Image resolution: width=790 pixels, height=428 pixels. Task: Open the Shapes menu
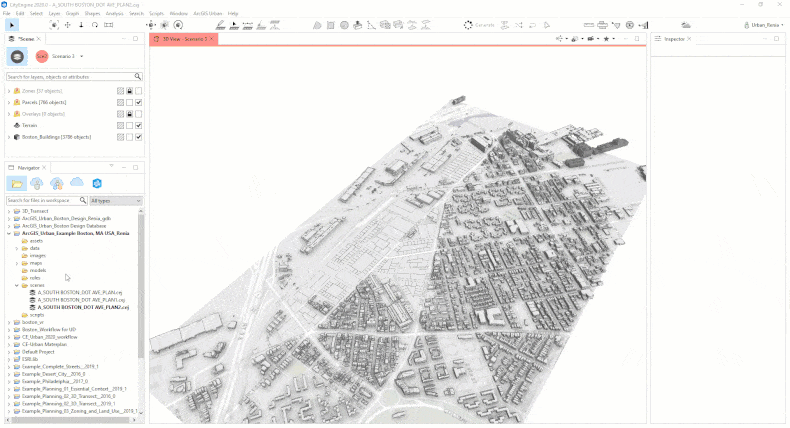pyautogui.click(x=92, y=14)
